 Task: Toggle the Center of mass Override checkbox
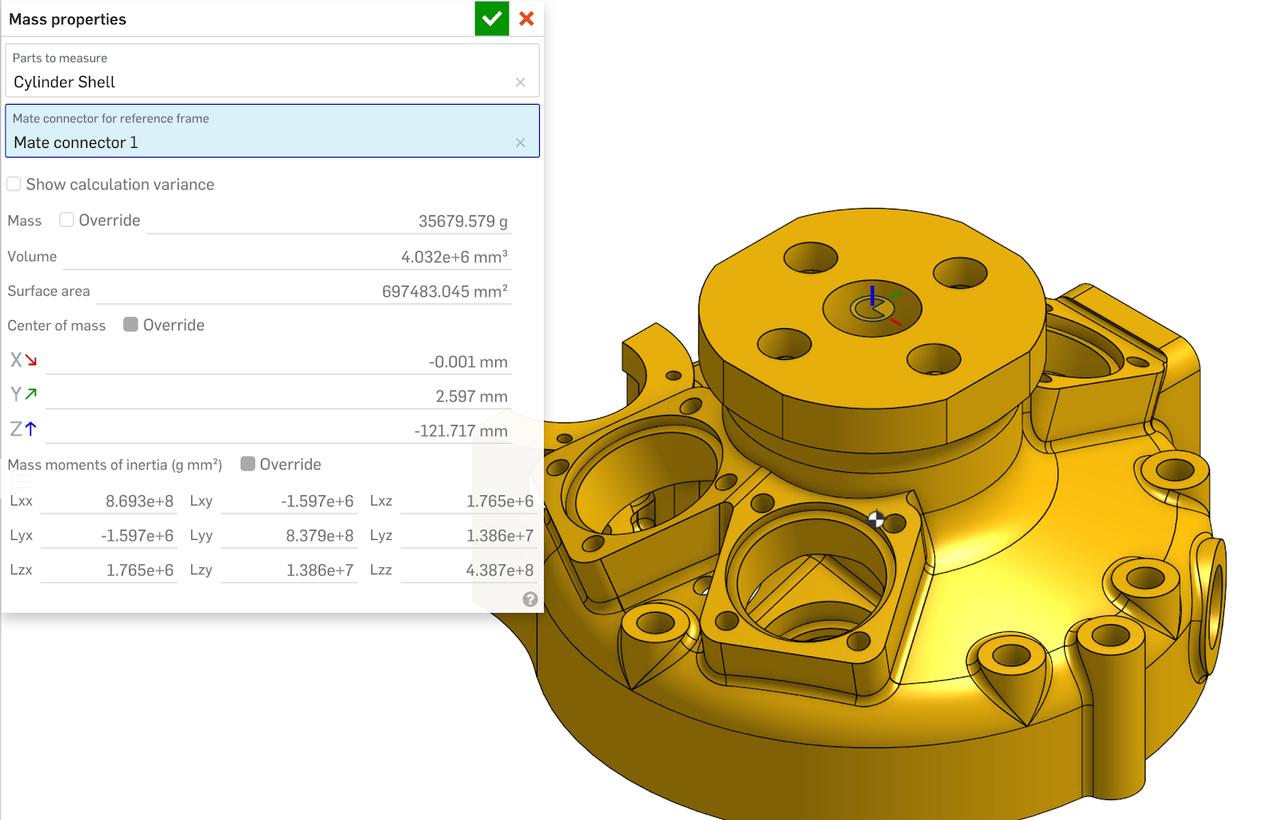[x=128, y=324]
